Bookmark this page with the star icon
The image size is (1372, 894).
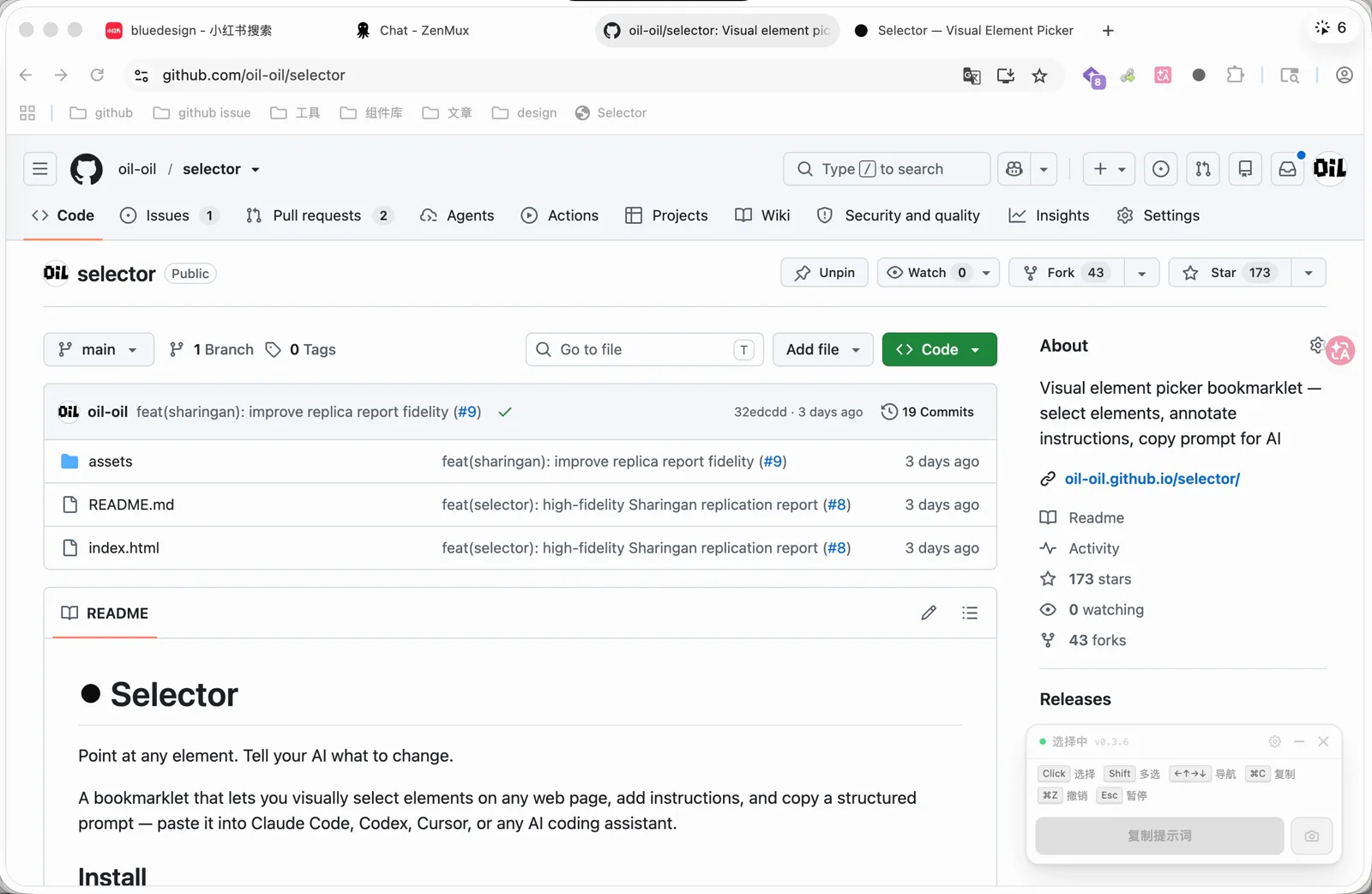[1039, 76]
